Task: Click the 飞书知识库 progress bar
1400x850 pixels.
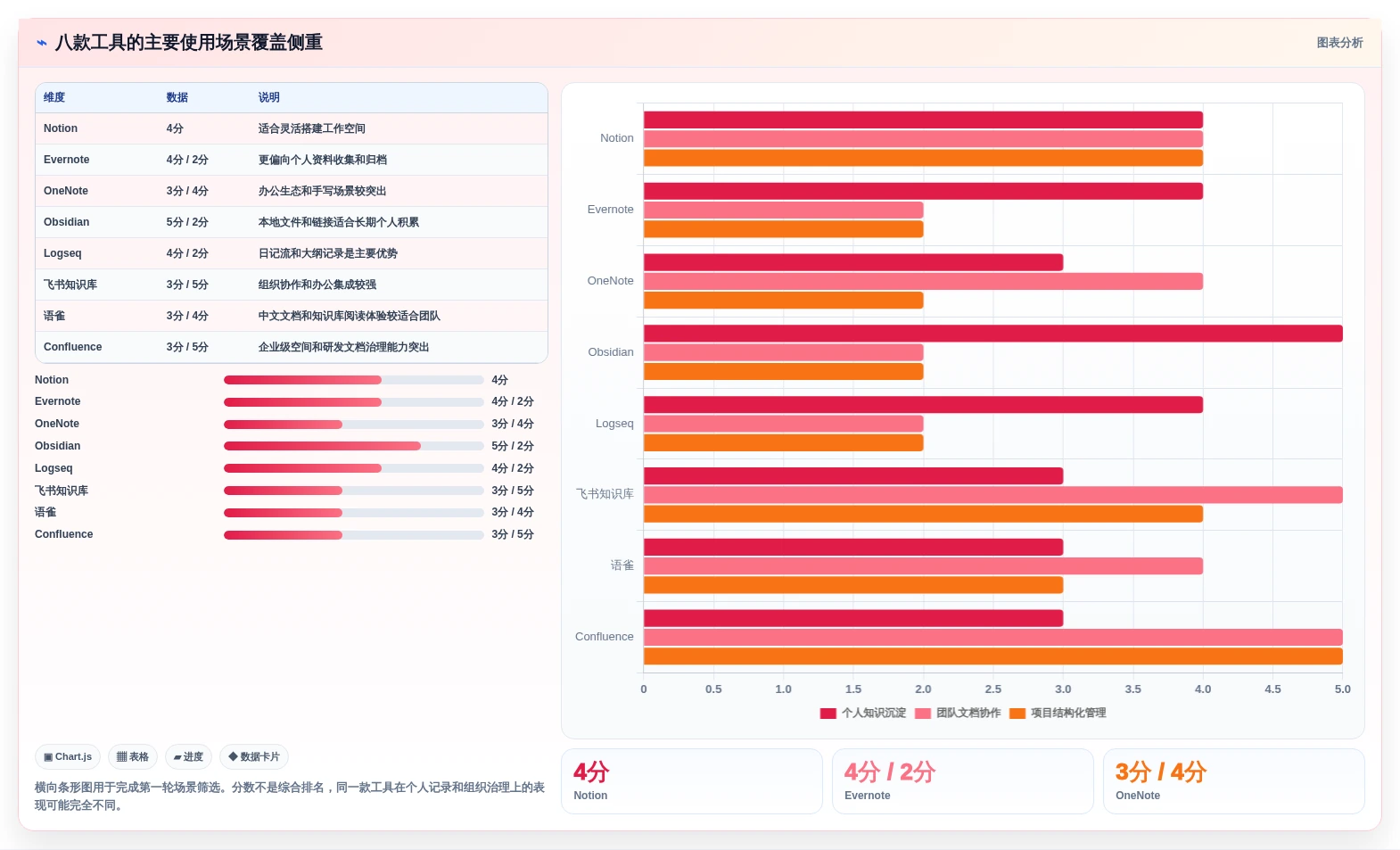Action: click(x=354, y=491)
